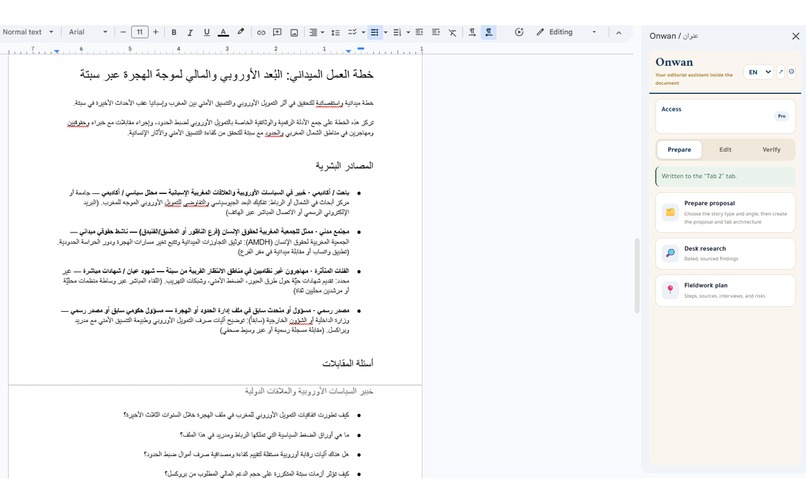Click the أسئلة المقابلات heading

(x=348, y=363)
